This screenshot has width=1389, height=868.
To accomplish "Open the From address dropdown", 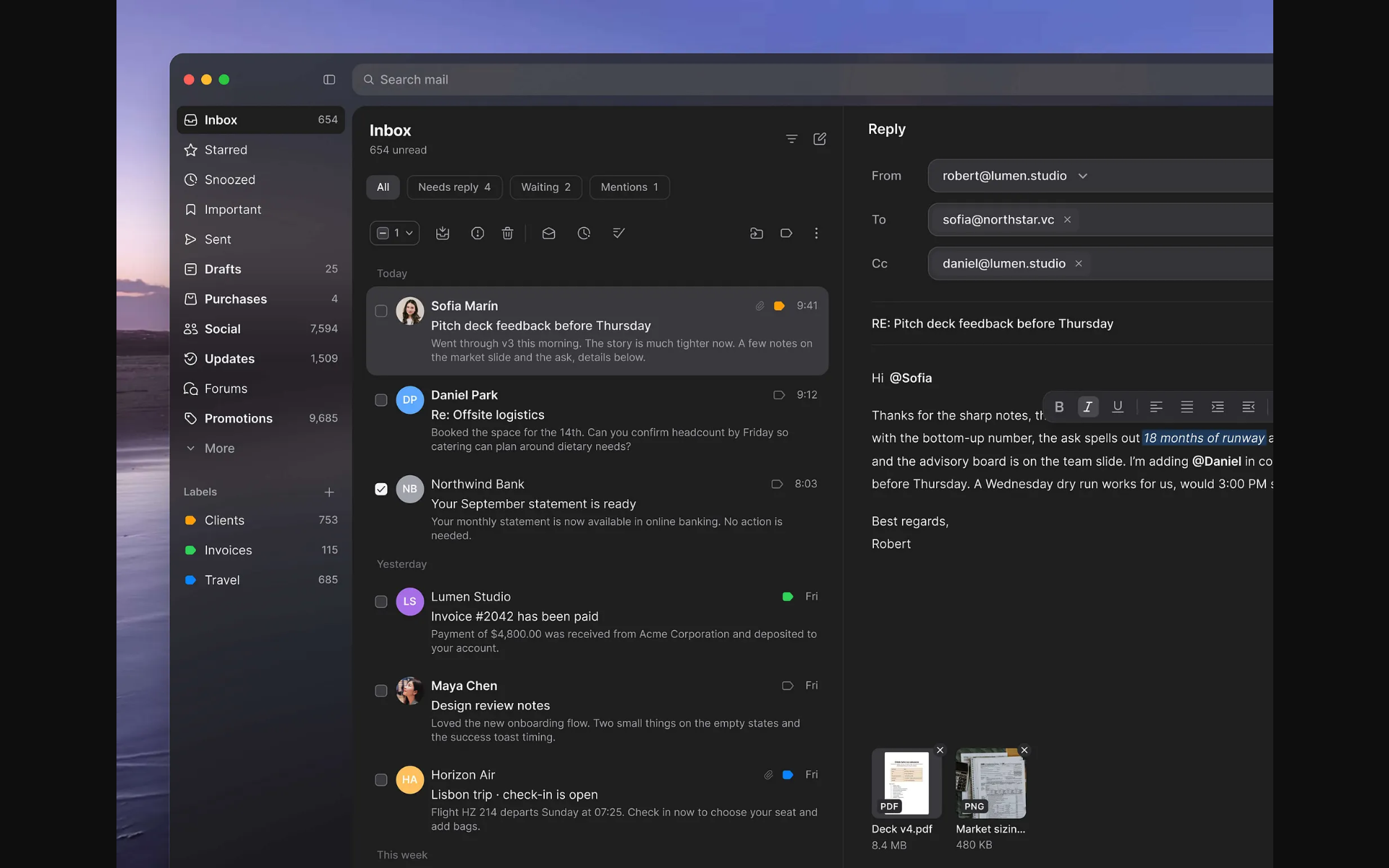I will 1083,176.
